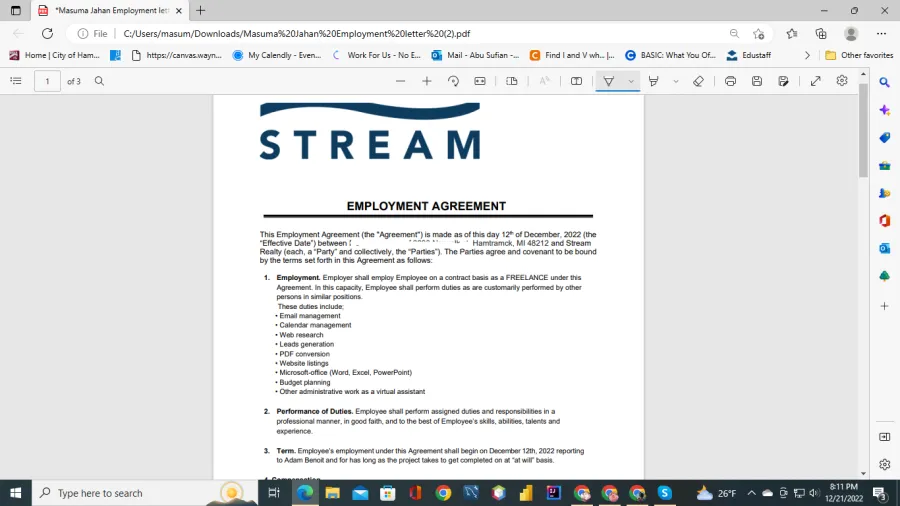Open the Other favorites folder

coord(859,55)
